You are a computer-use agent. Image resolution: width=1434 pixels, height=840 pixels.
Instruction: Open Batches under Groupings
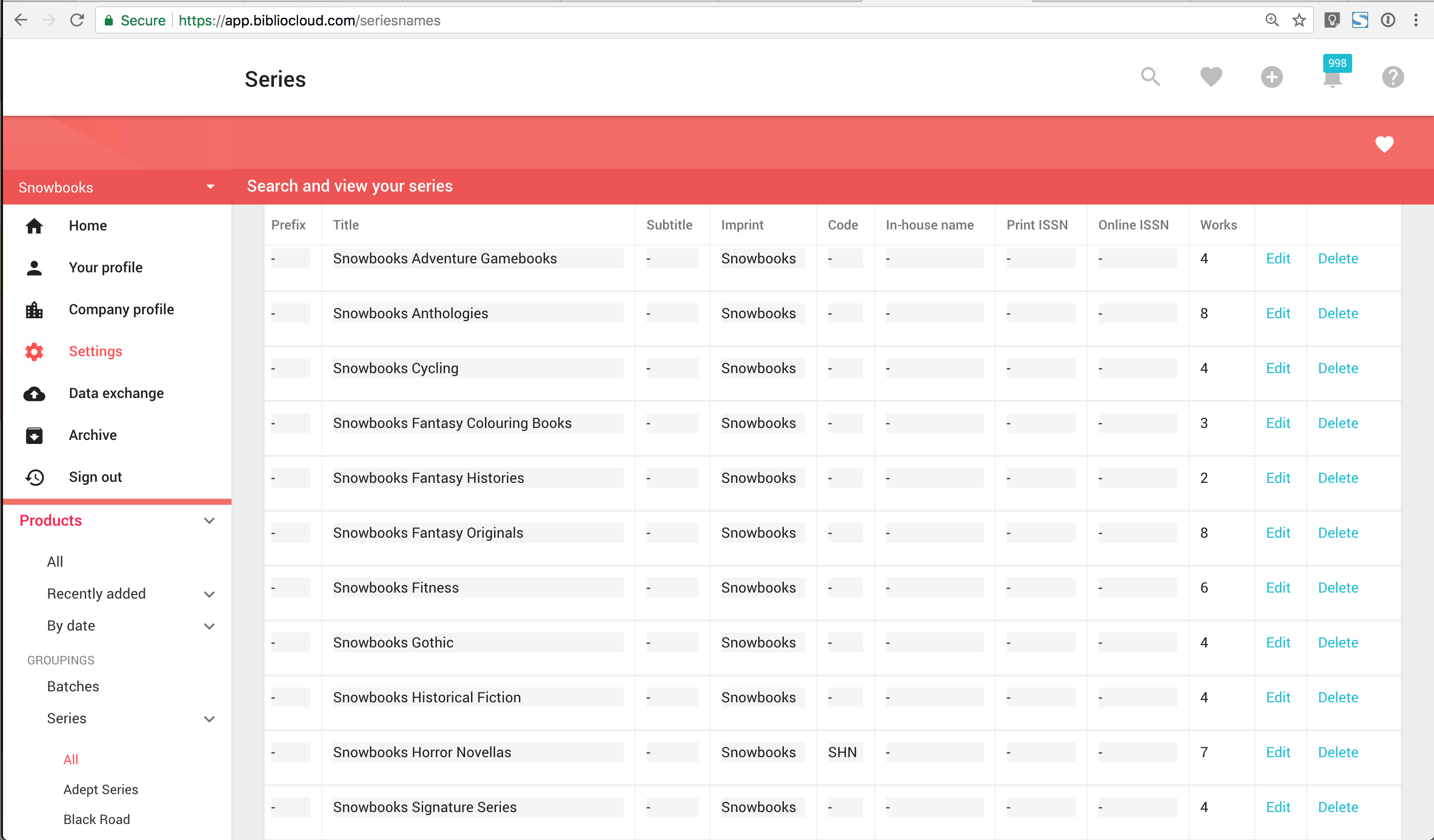point(73,686)
